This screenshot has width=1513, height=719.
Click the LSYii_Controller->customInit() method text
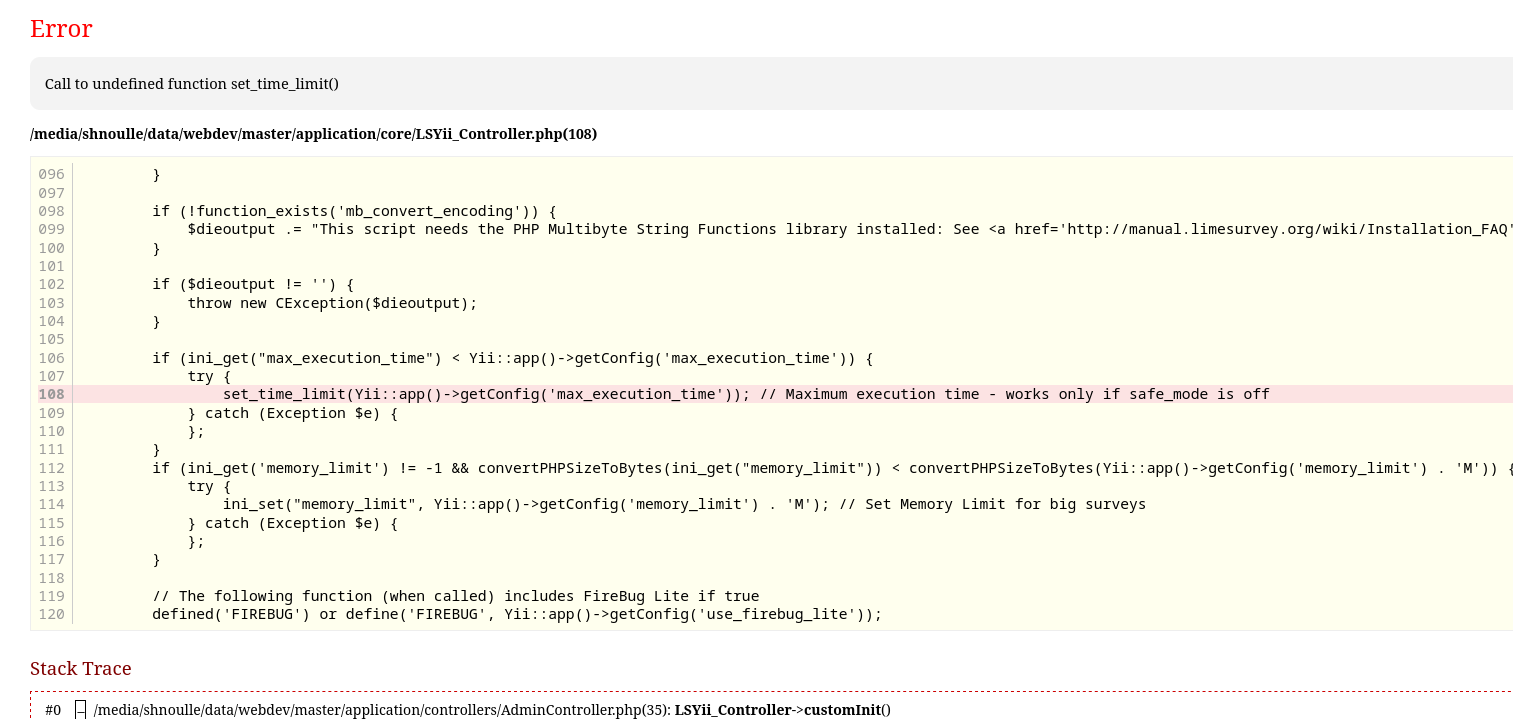pos(782,710)
